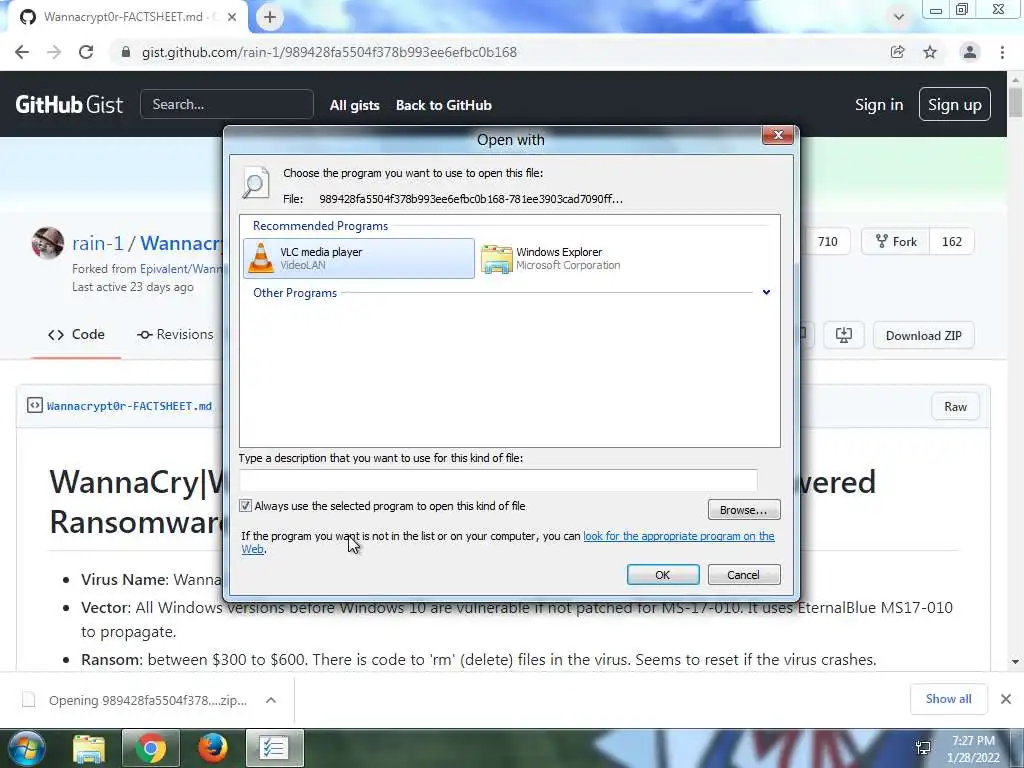Go back in Chrome browser
This screenshot has width=1024, height=768.
click(x=22, y=52)
